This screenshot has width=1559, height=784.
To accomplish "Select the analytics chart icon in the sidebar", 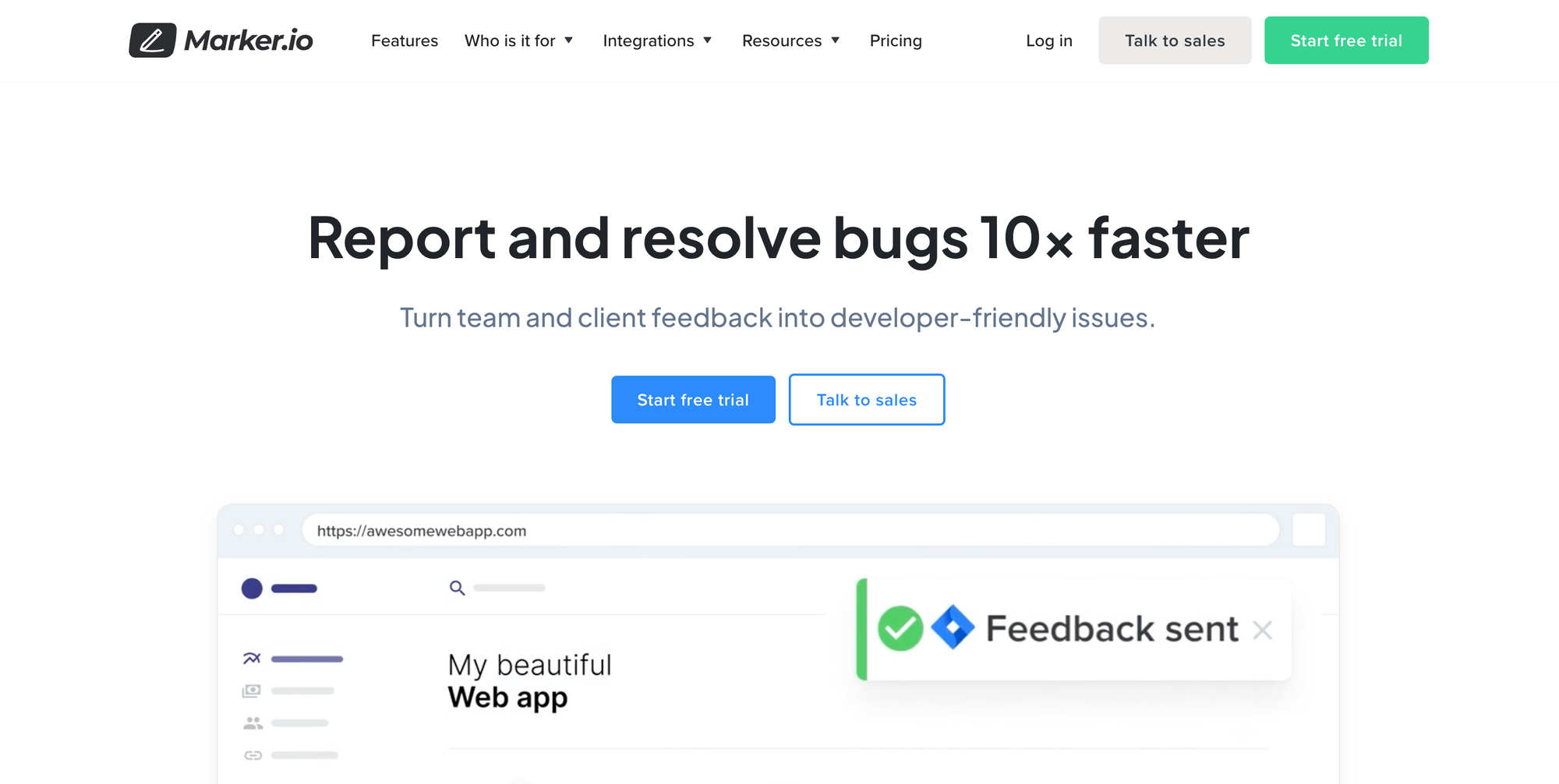I will click(x=251, y=658).
